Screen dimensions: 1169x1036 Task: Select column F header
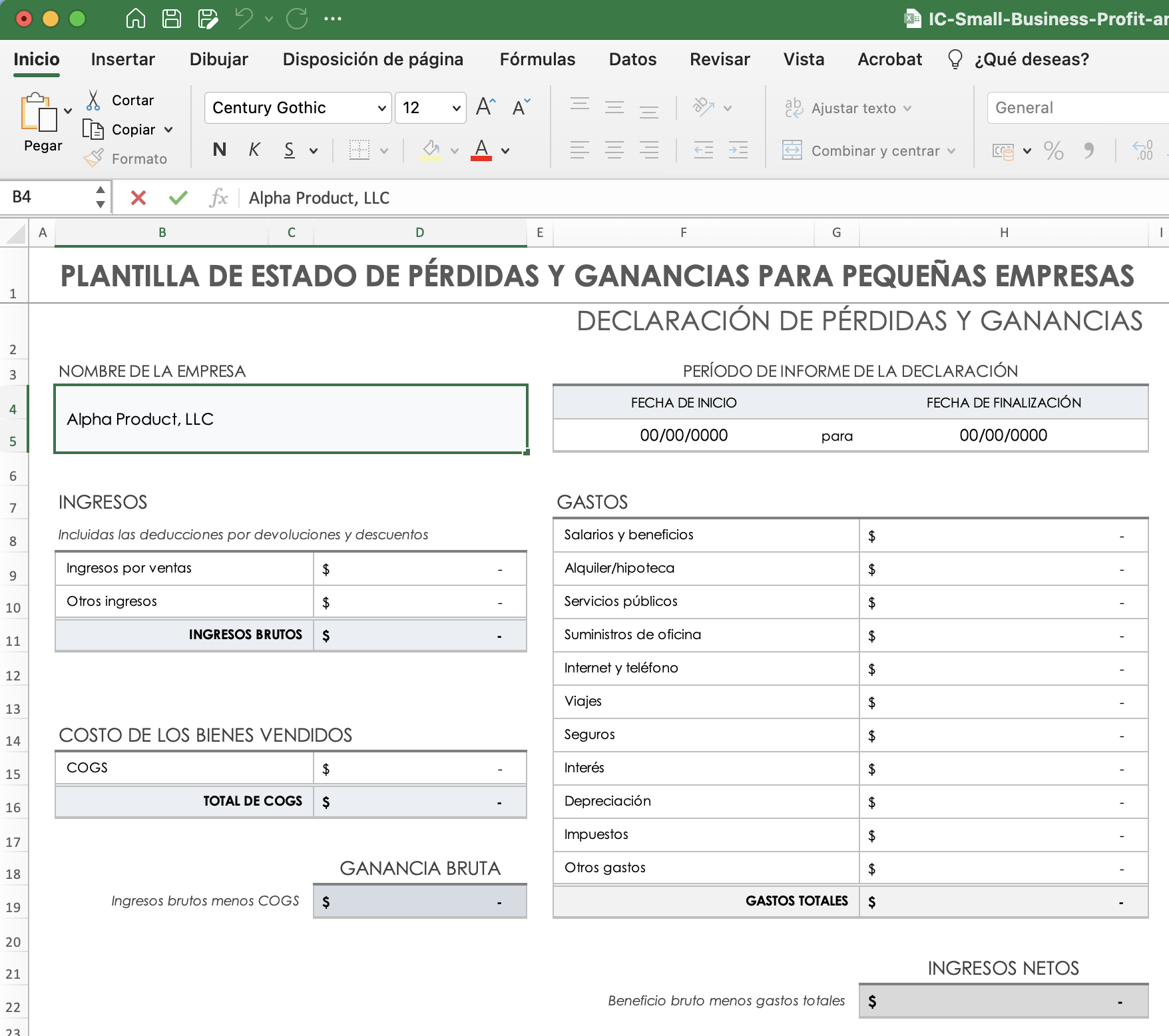683,232
